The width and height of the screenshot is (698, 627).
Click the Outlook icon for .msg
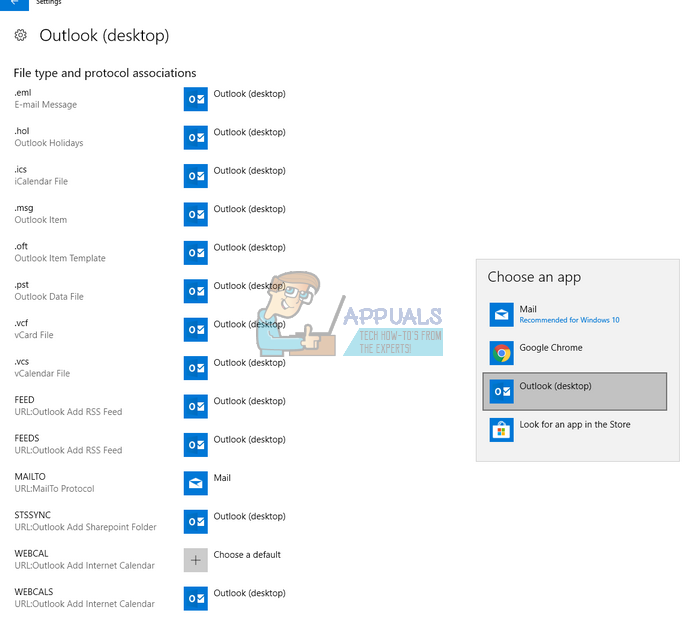195,214
